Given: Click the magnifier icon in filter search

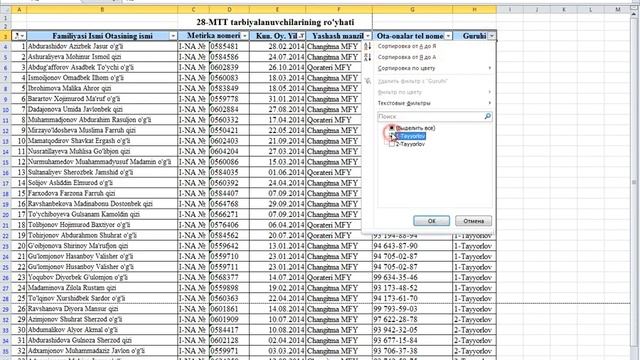Looking at the screenshot, I should coord(487,116).
